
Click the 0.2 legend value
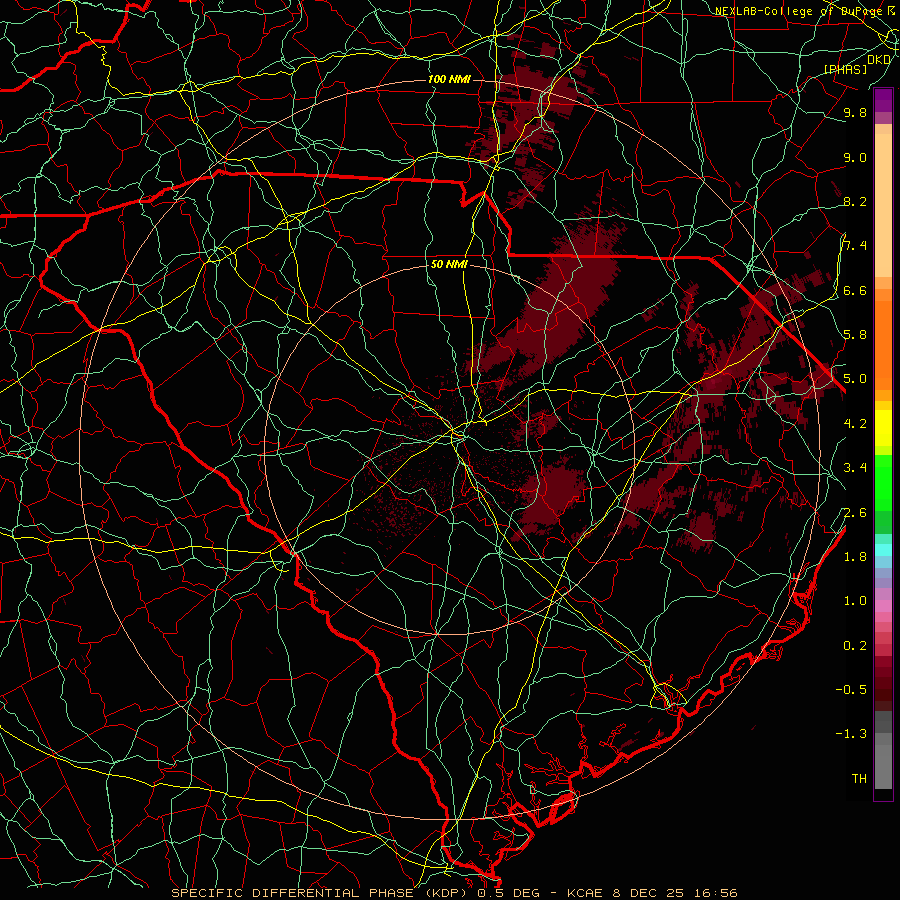(x=855, y=646)
